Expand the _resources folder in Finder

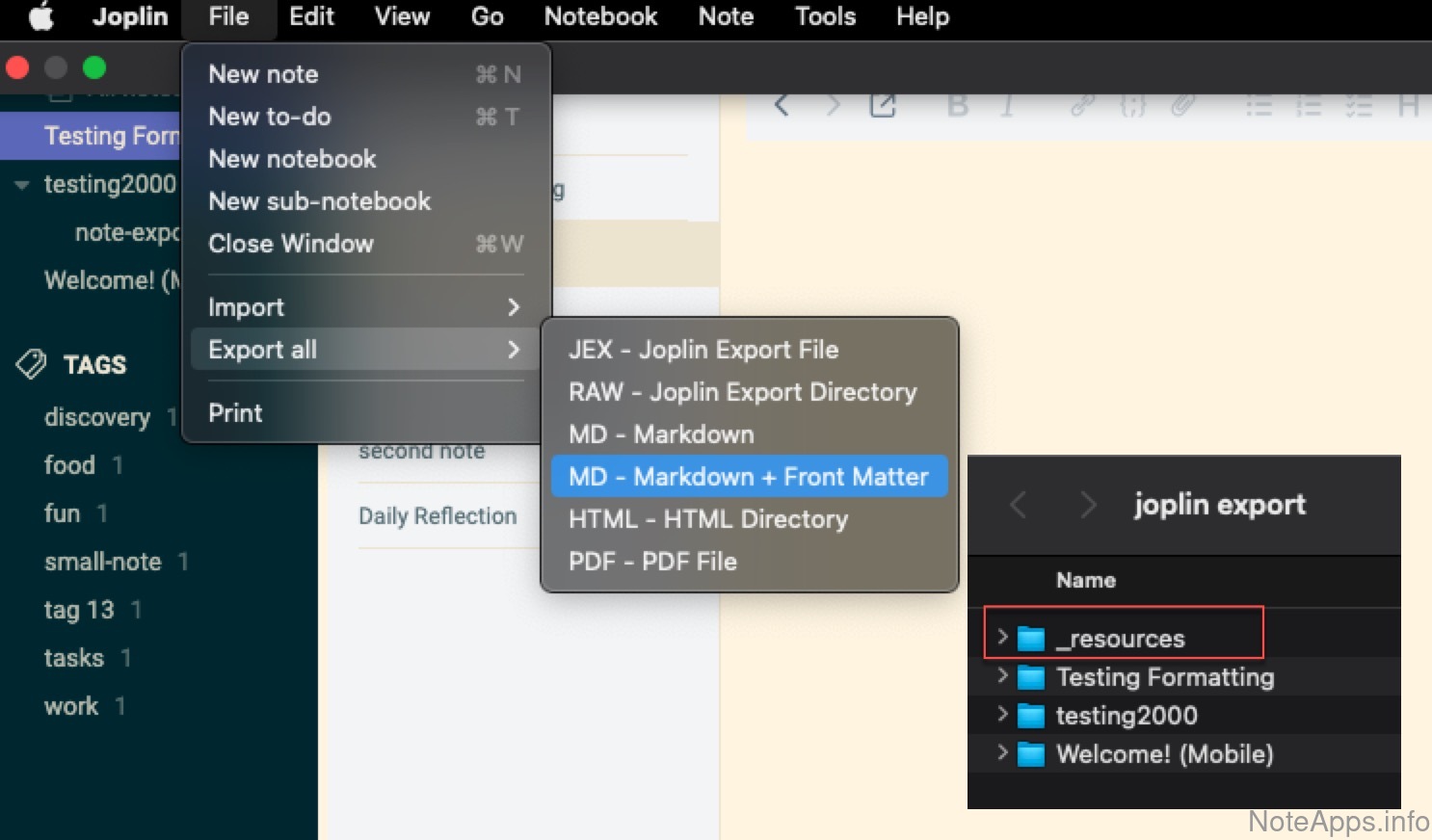pos(1002,637)
